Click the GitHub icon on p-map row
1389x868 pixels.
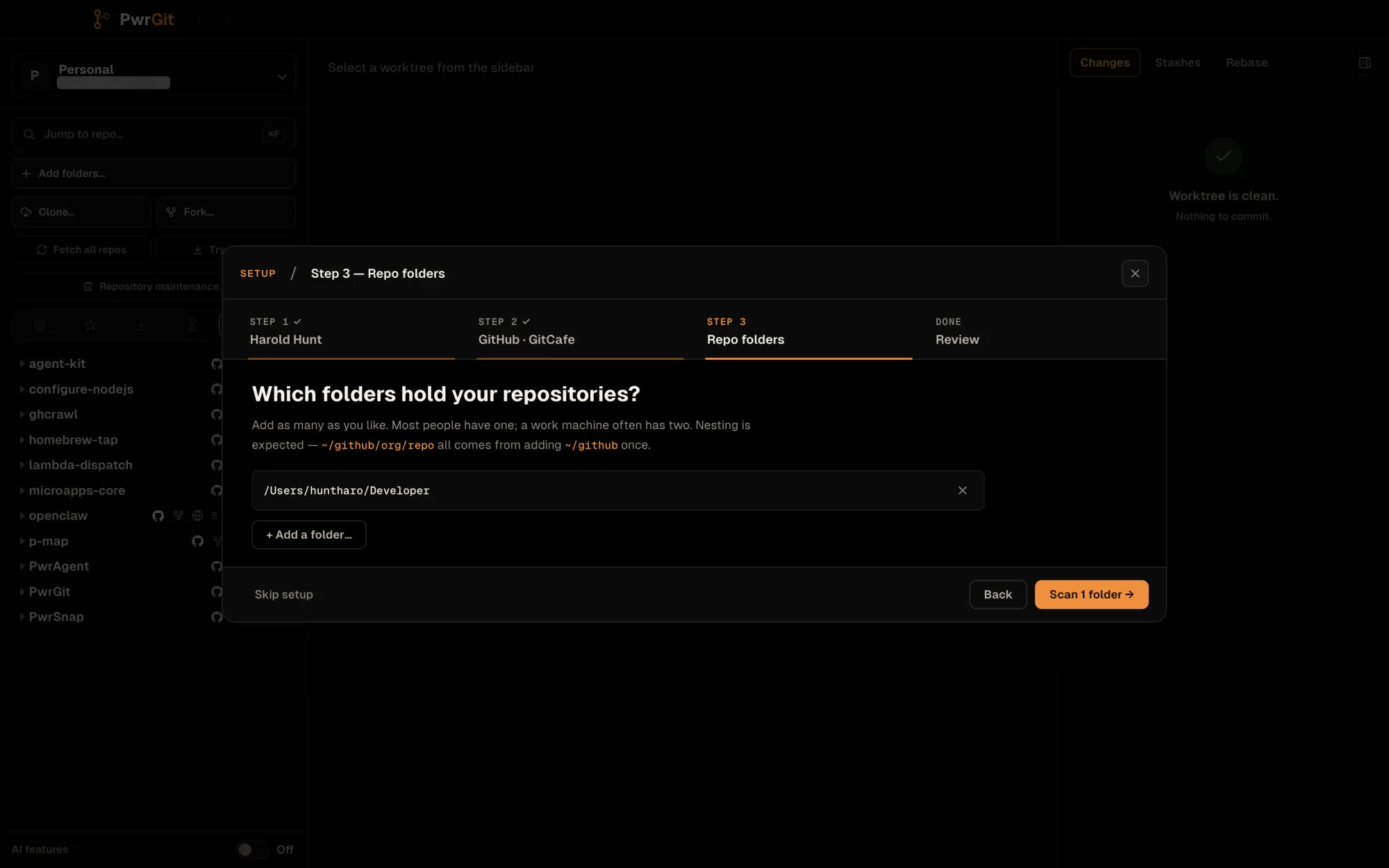[x=198, y=541]
